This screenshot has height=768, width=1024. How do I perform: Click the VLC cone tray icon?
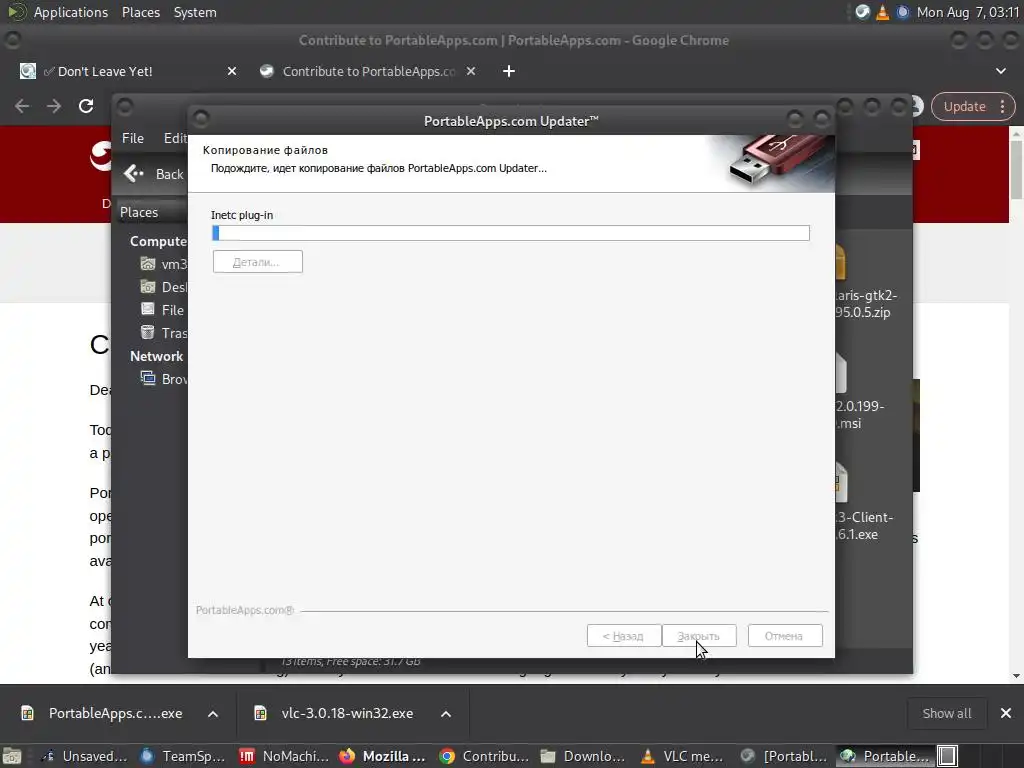pos(882,12)
